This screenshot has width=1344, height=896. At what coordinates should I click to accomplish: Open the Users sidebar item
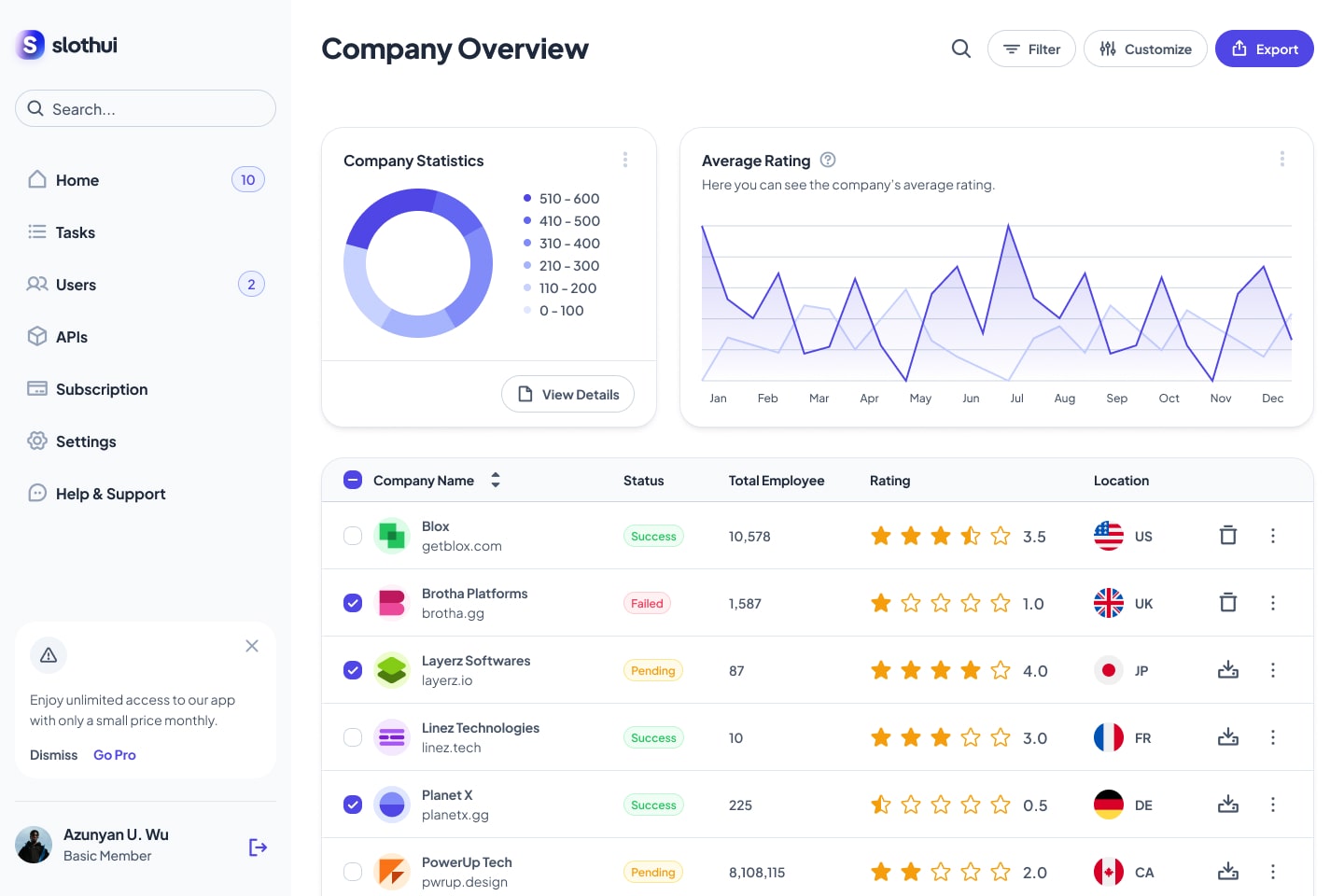click(x=76, y=285)
